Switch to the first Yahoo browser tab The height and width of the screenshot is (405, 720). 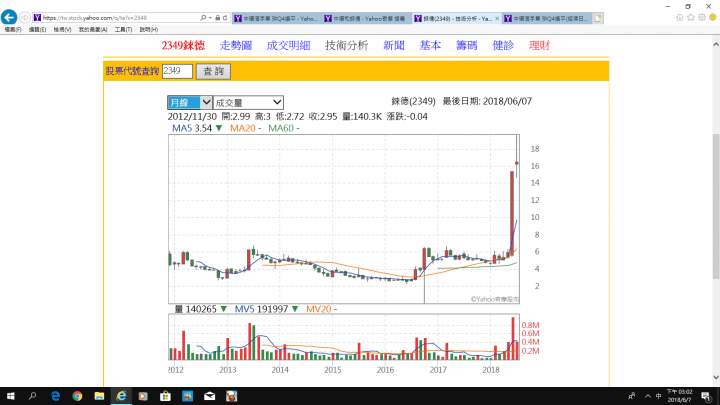277,18
